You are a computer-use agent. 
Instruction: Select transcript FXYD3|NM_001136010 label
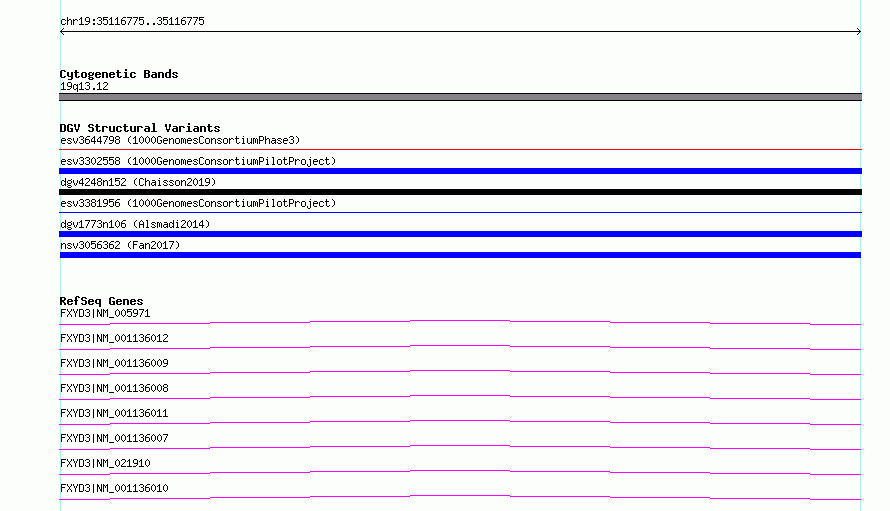click(x=114, y=488)
